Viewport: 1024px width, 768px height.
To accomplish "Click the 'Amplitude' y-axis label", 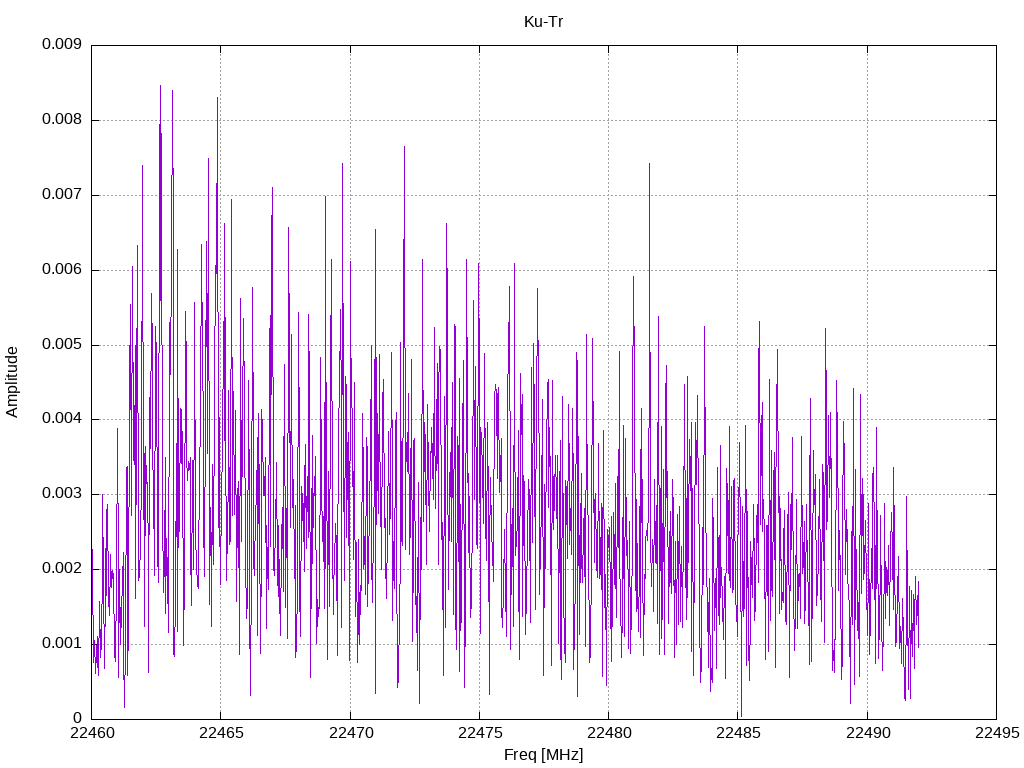I will [12, 382].
